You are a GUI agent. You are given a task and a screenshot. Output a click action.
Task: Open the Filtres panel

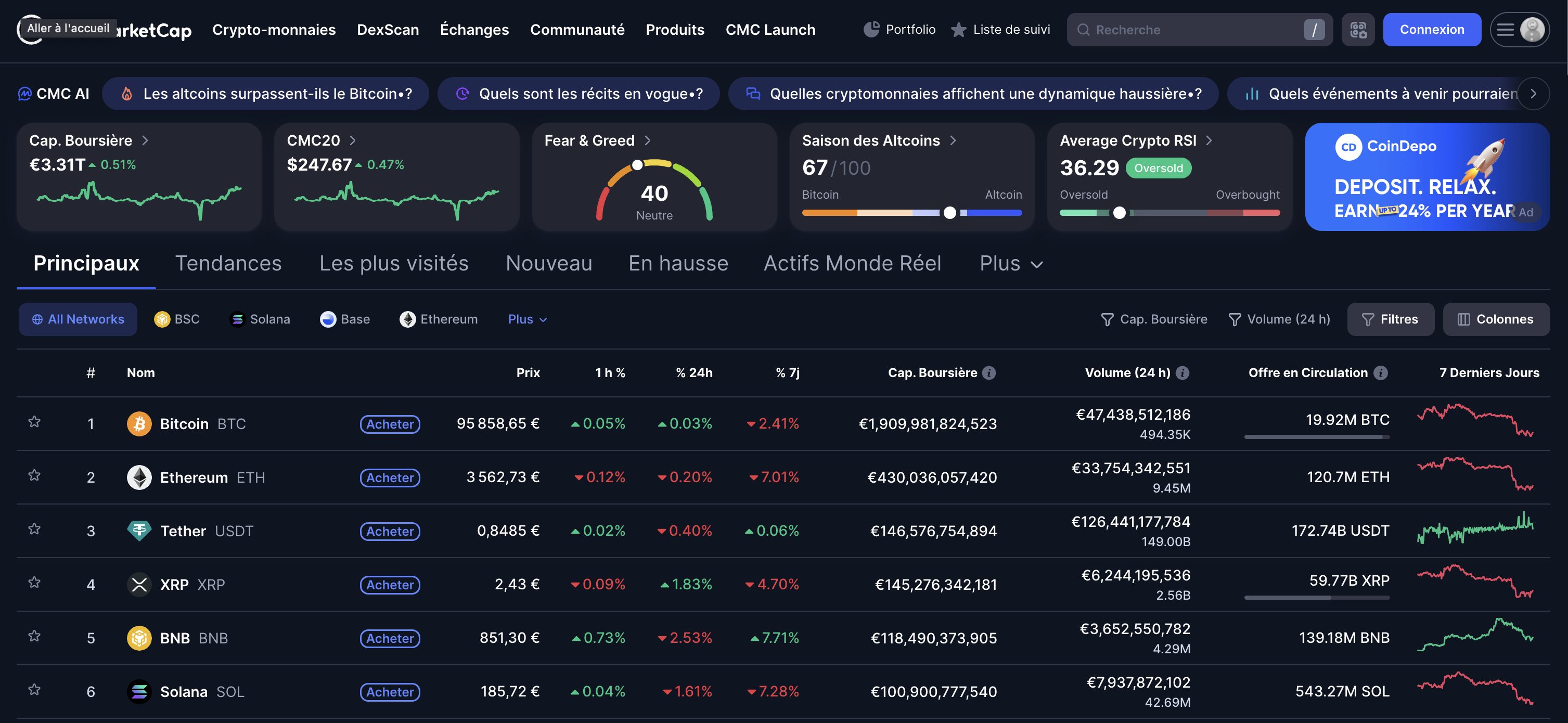coord(1390,319)
